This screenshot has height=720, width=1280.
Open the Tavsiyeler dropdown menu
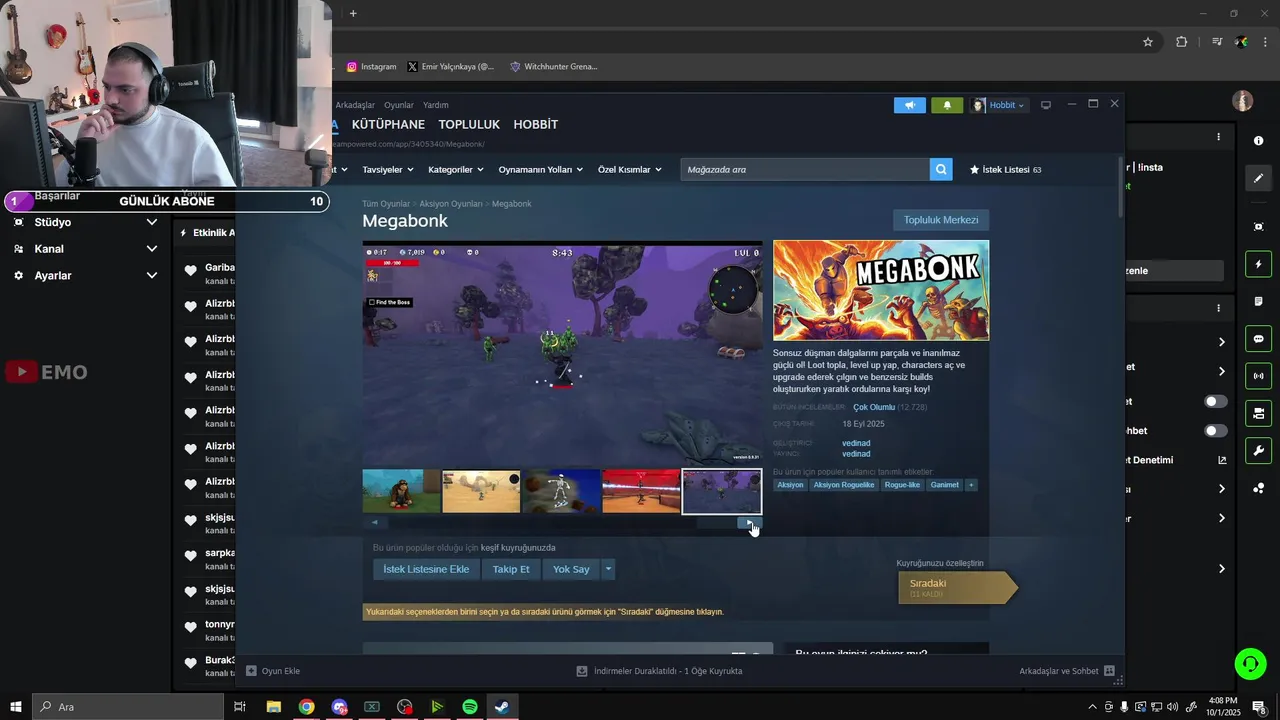387,170
